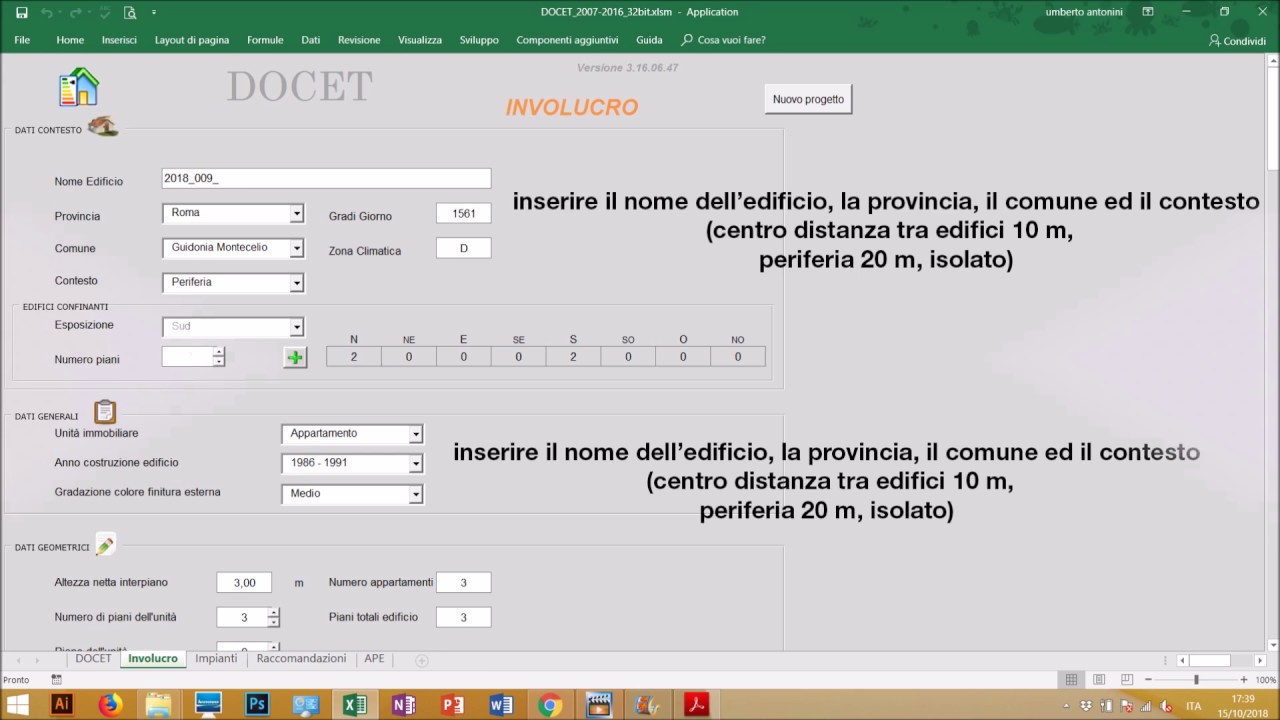Increase Numero piani with spinner up arrow
1280x720 pixels.
point(219,352)
